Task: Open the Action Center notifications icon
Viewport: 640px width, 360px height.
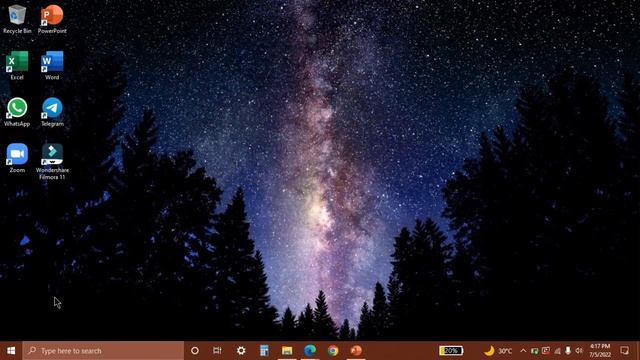Action: [x=624, y=351]
